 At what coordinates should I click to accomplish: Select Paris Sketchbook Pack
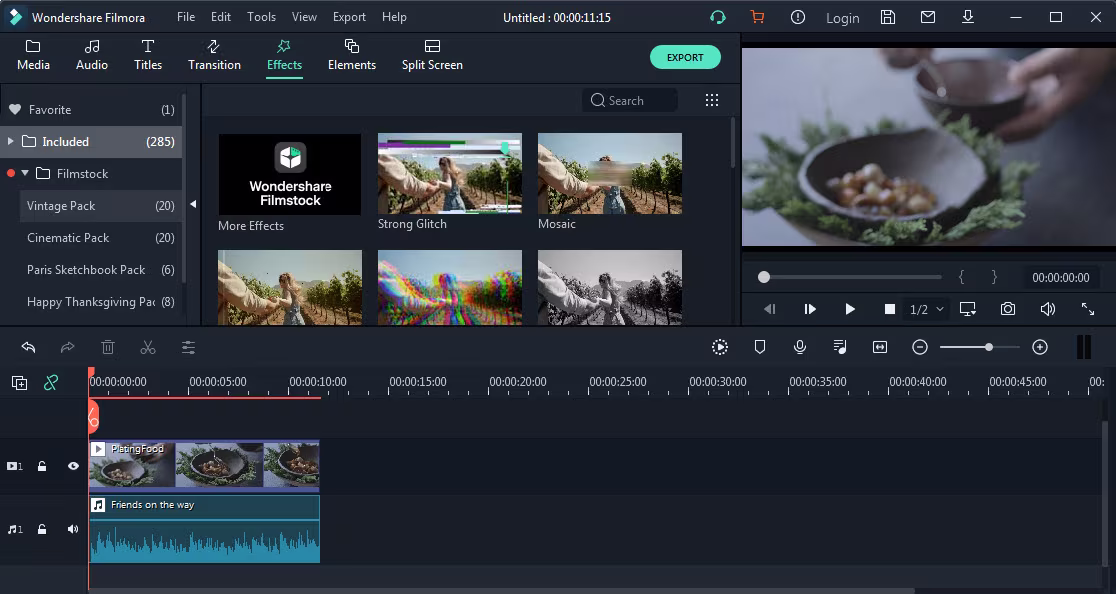(x=100, y=270)
